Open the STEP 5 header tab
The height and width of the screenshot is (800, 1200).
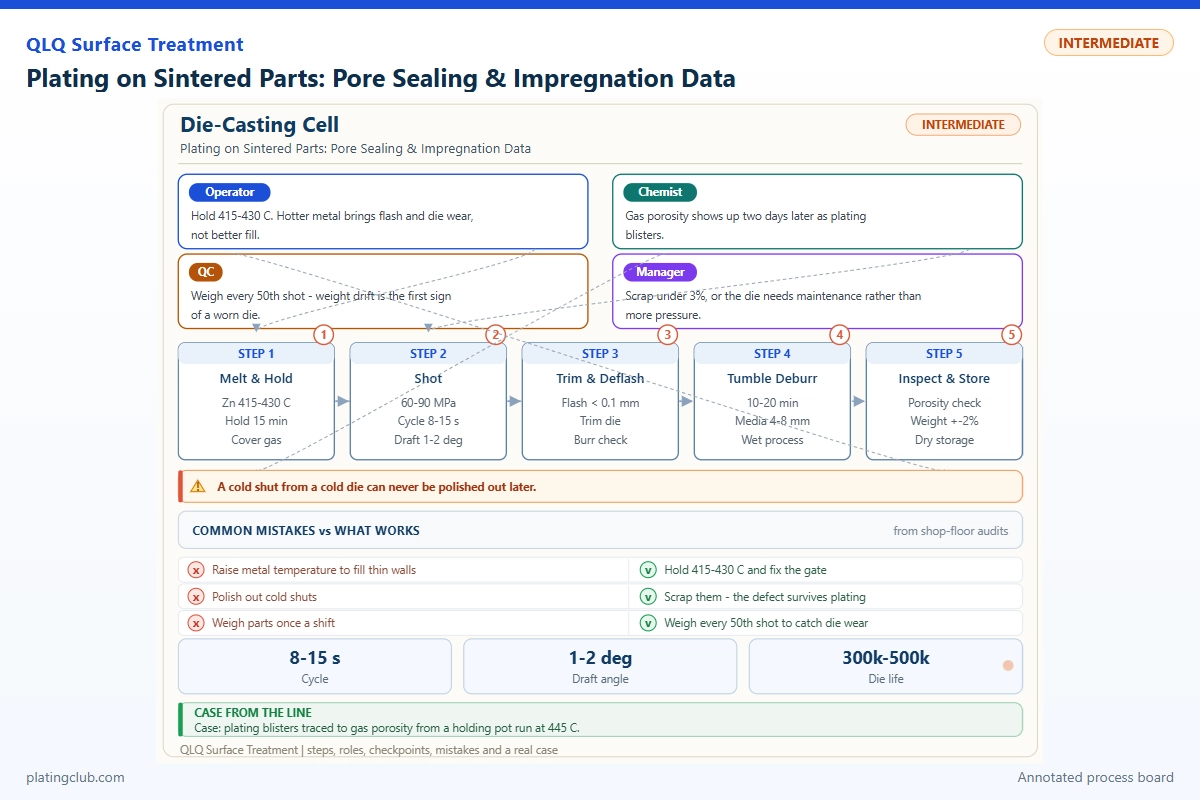(x=945, y=354)
